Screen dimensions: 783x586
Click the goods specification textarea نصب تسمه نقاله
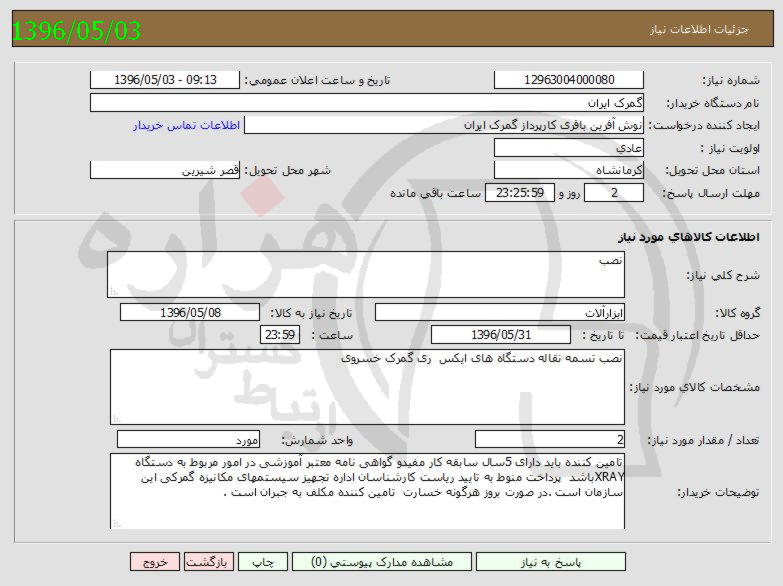[368, 387]
